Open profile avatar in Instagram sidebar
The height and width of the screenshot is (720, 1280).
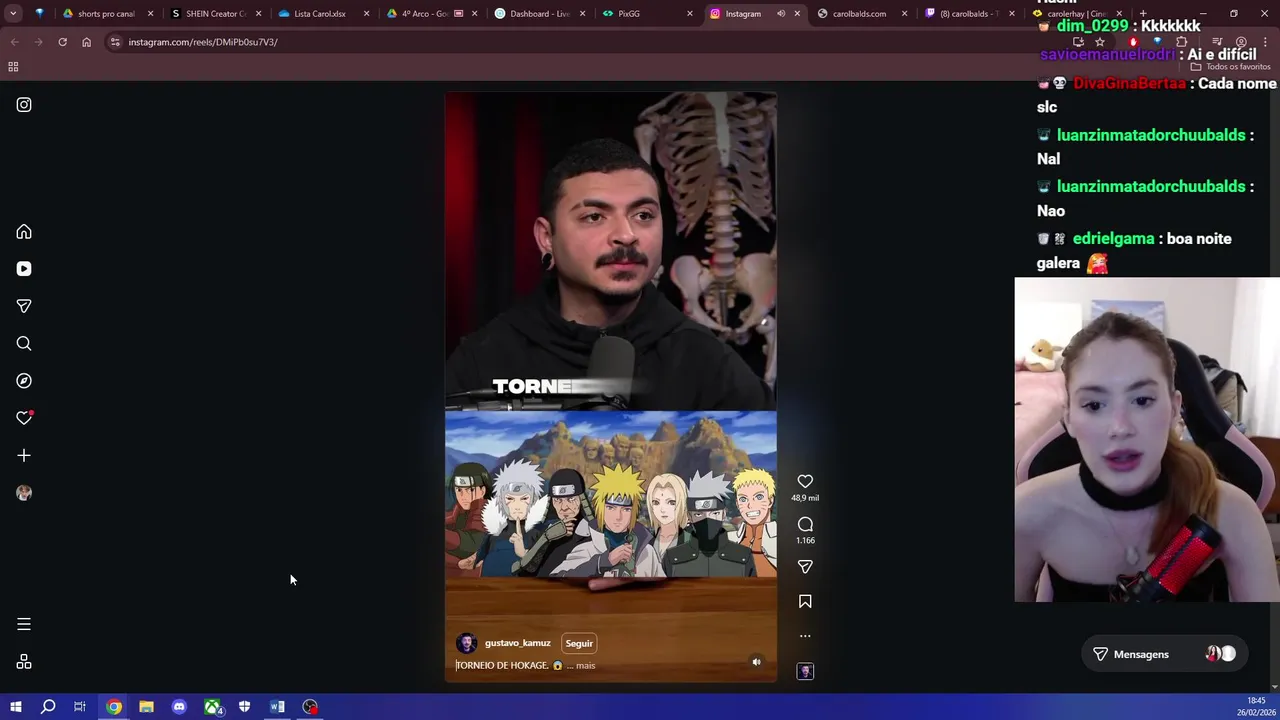(24, 493)
